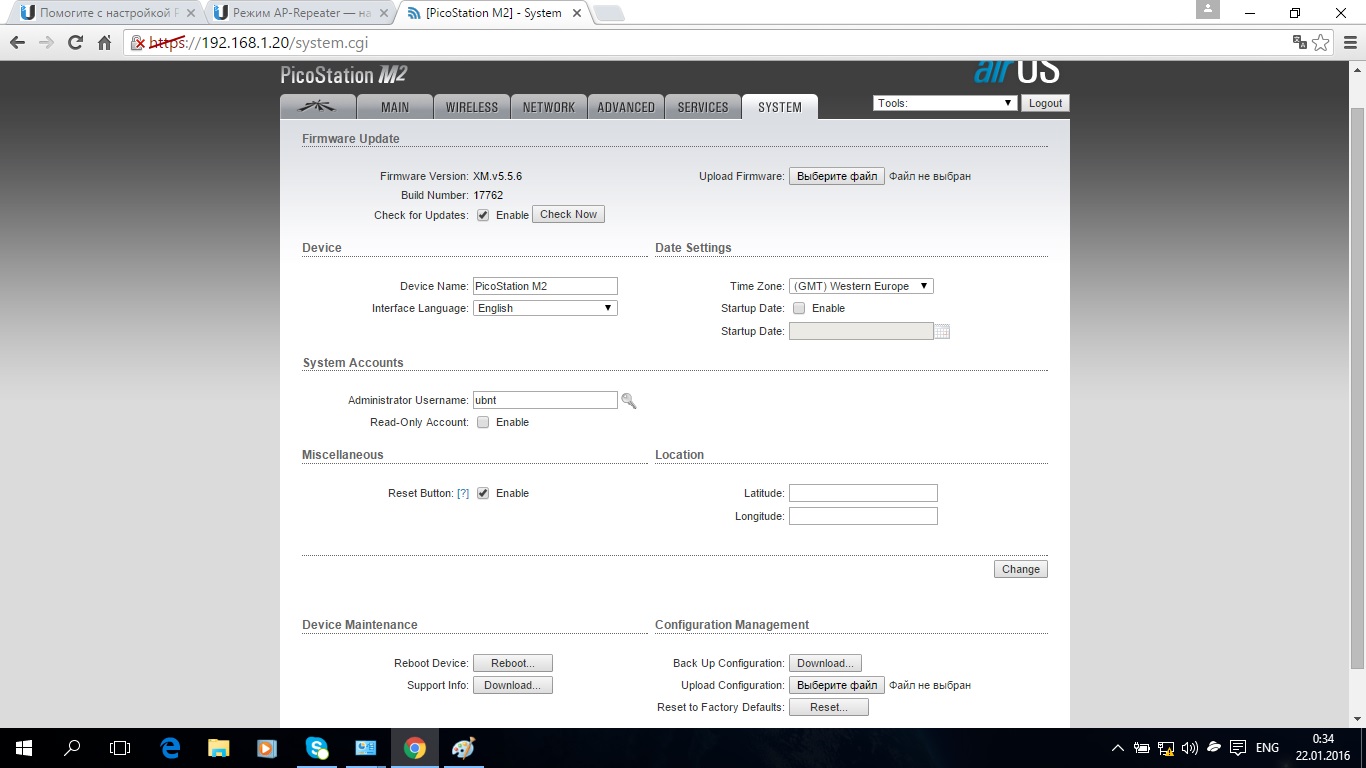Image resolution: width=1366 pixels, height=768 pixels.
Task: Bookmark this page with star icon
Action: click(1321, 42)
